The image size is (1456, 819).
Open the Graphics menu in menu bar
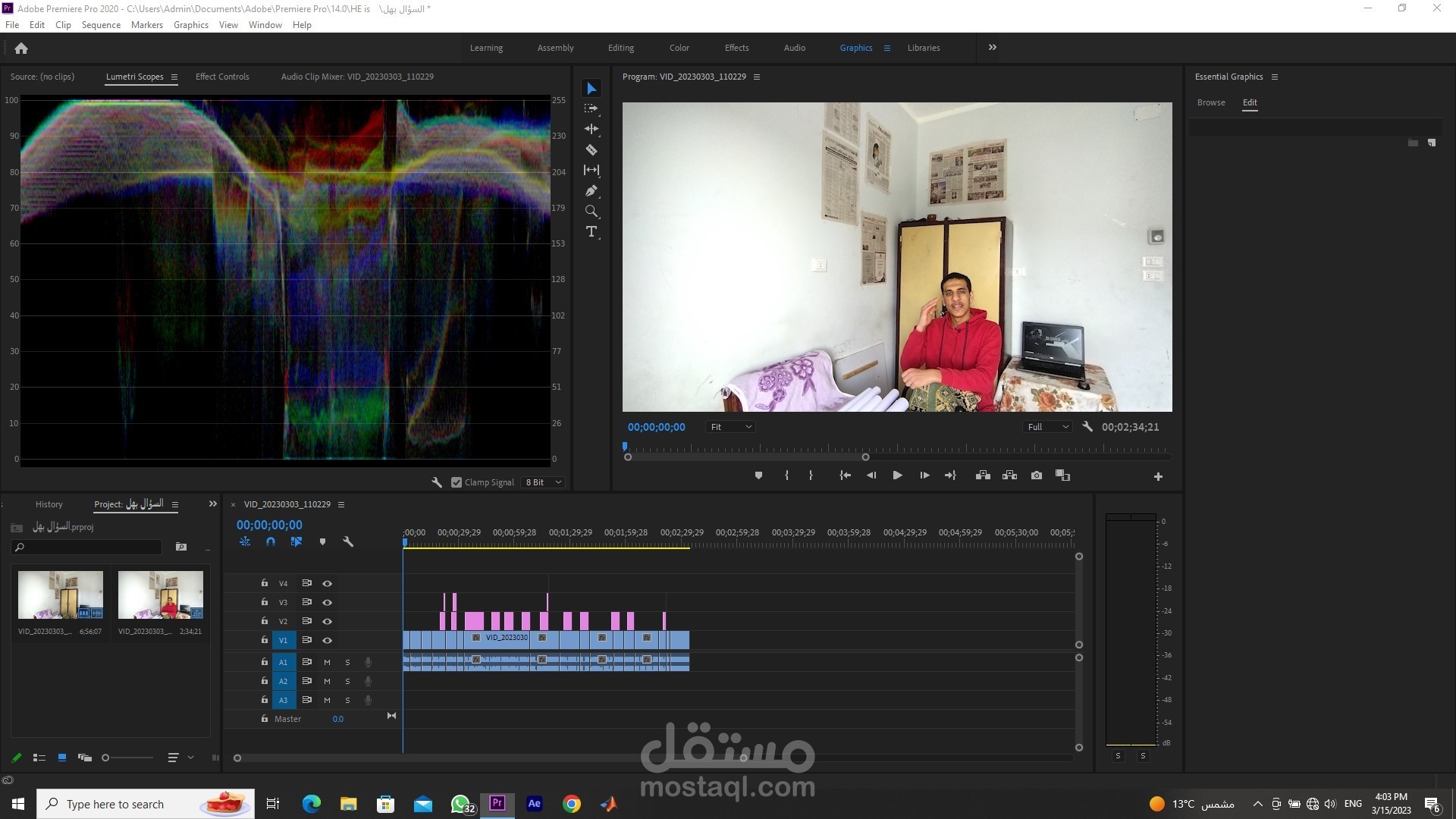(191, 25)
